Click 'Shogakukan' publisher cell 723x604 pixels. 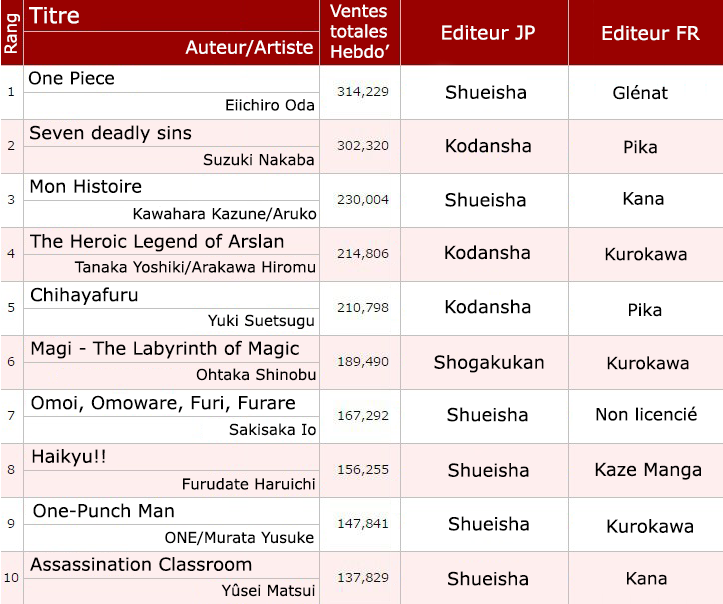[x=489, y=363]
